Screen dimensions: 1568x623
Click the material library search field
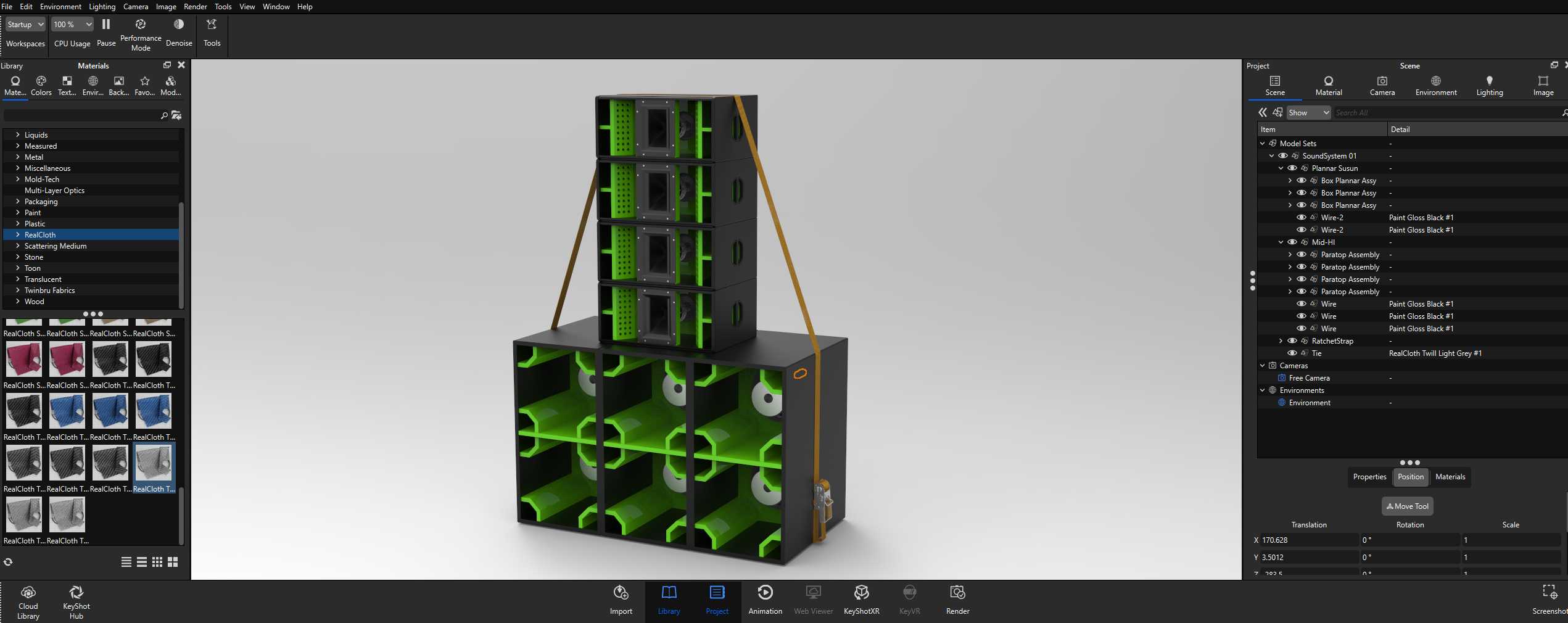(81, 115)
